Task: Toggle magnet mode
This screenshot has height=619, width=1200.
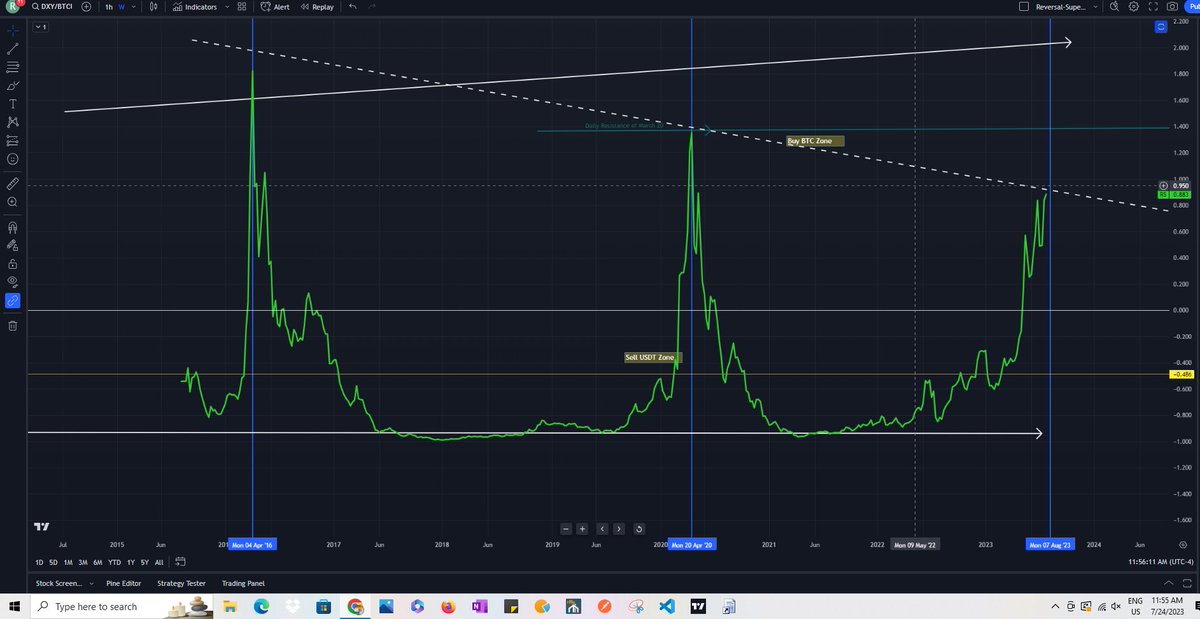Action: 12,226
